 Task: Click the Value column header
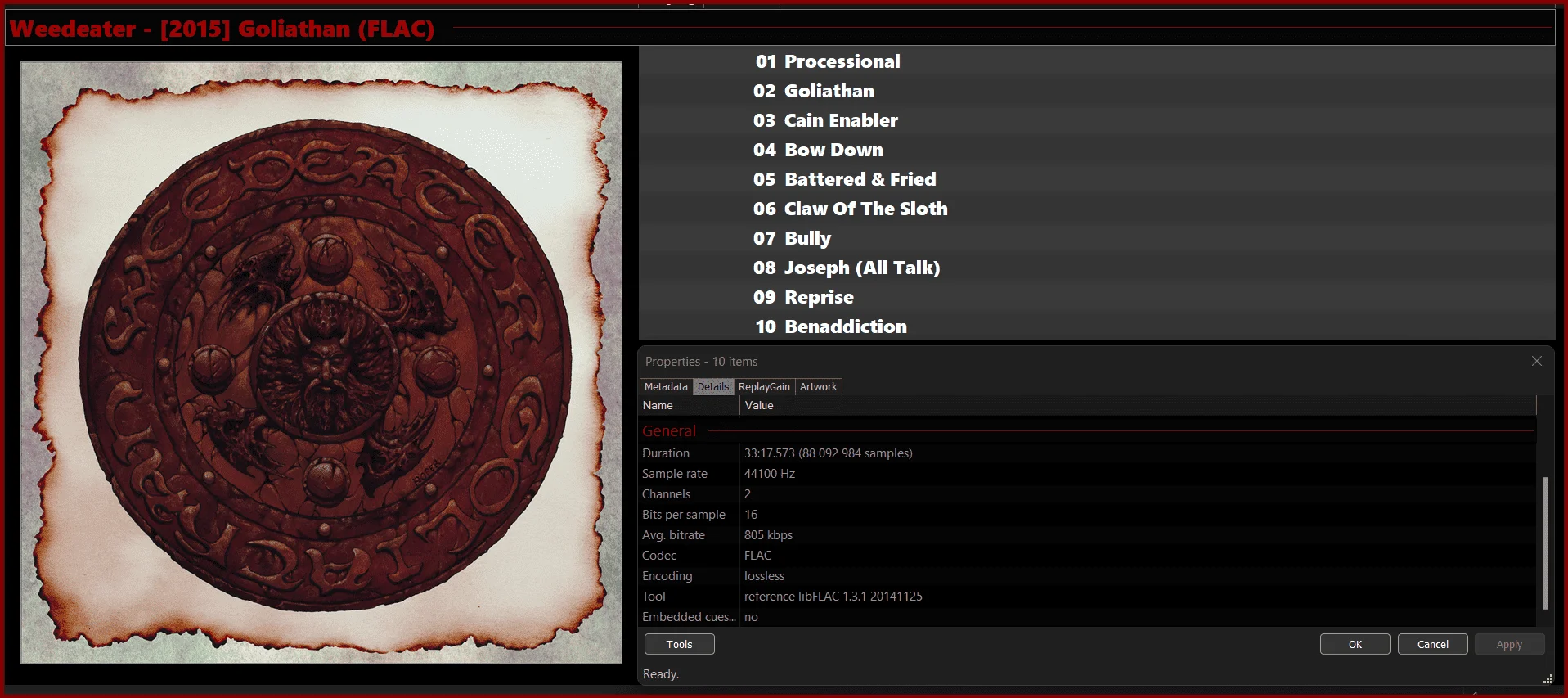(1138, 405)
